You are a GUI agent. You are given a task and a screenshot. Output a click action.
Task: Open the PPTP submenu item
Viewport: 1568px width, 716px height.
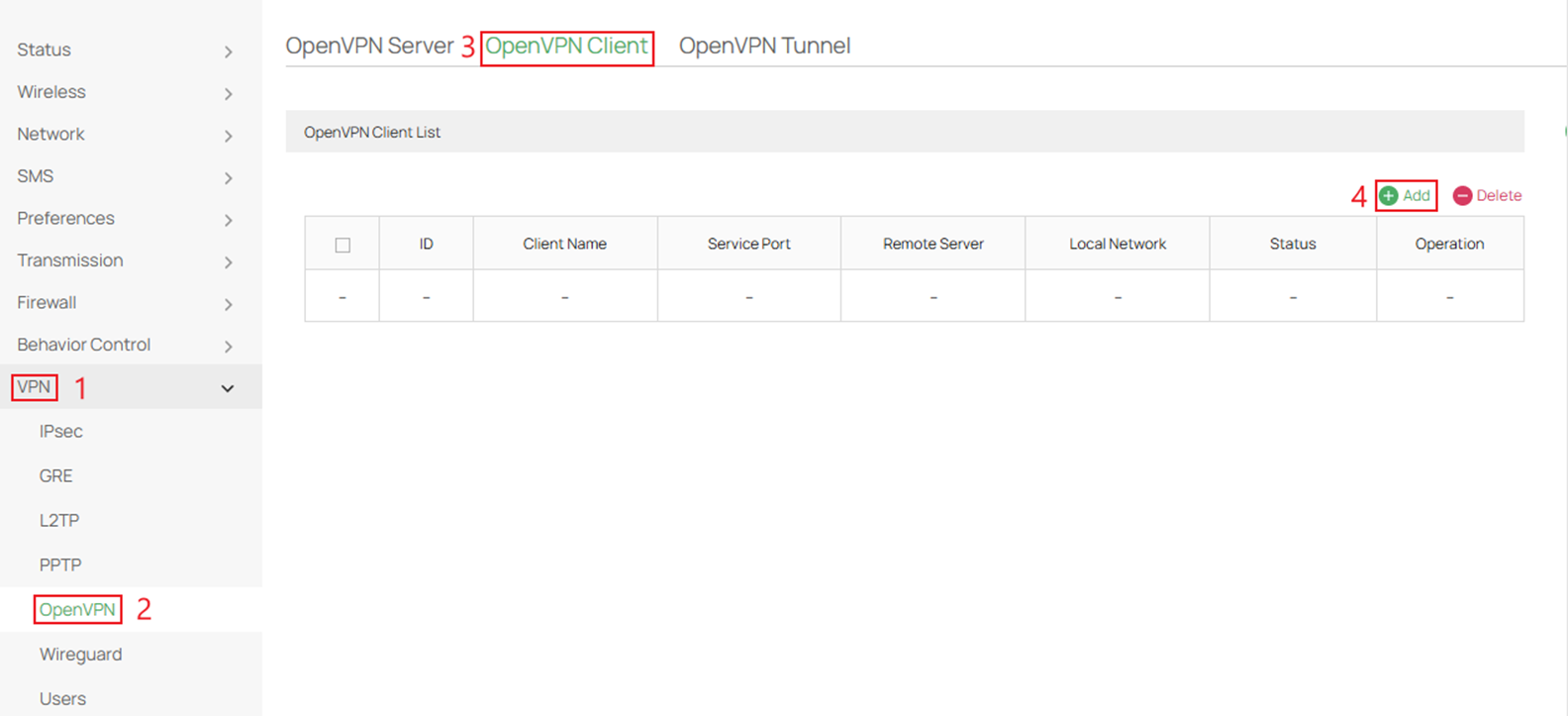[60, 565]
